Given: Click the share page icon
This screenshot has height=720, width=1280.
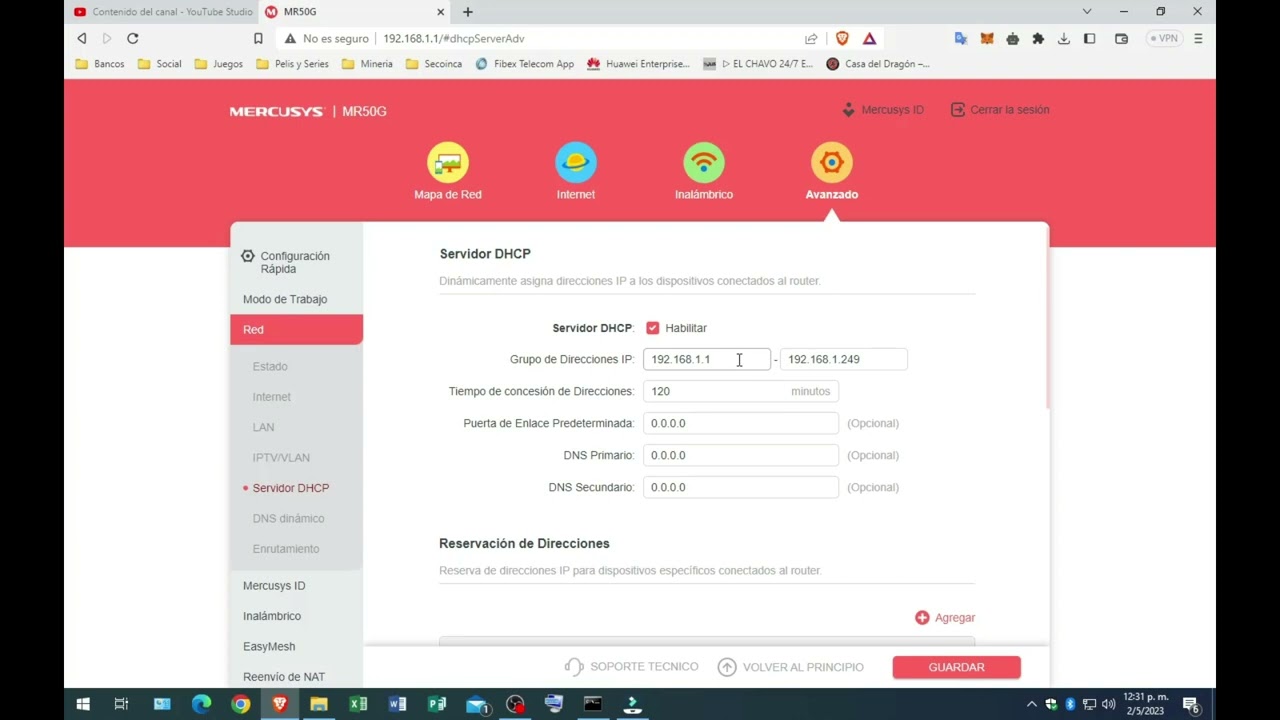Looking at the screenshot, I should pyautogui.click(x=811, y=38).
